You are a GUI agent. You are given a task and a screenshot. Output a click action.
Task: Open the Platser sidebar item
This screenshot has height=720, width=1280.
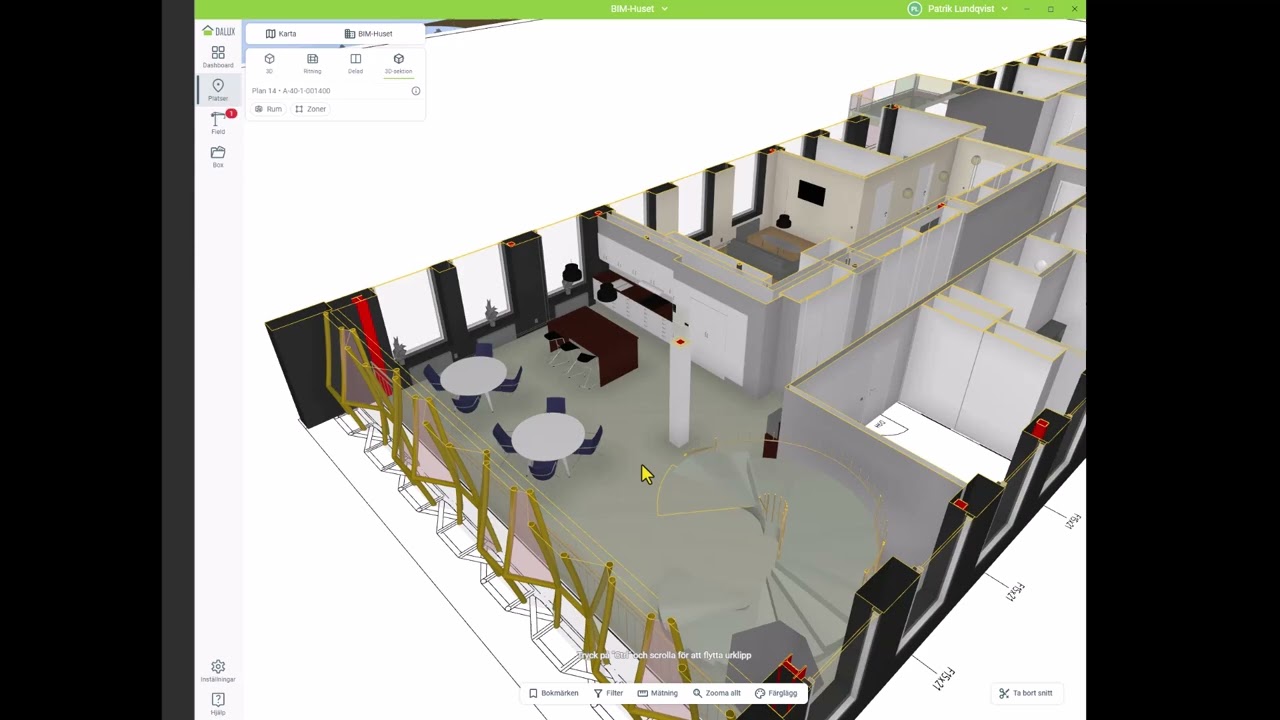pos(218,90)
